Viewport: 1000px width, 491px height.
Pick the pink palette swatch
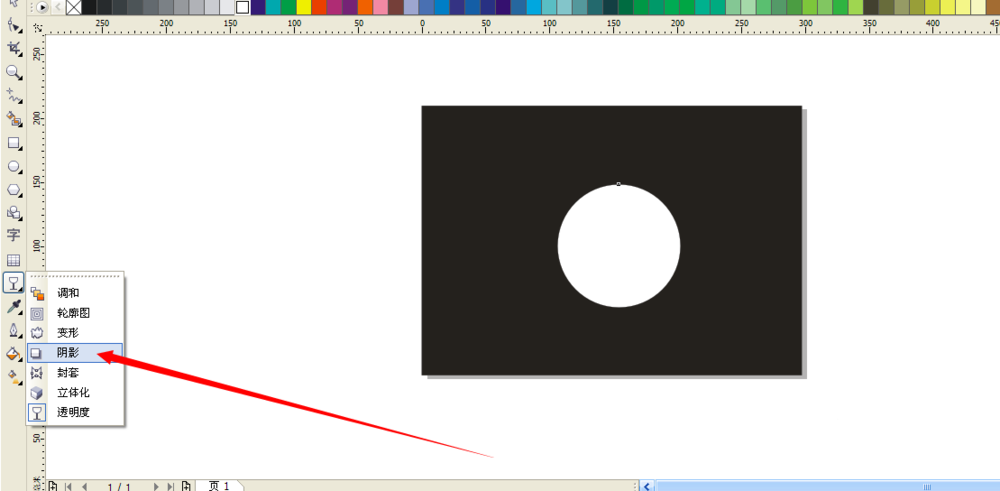coord(381,8)
